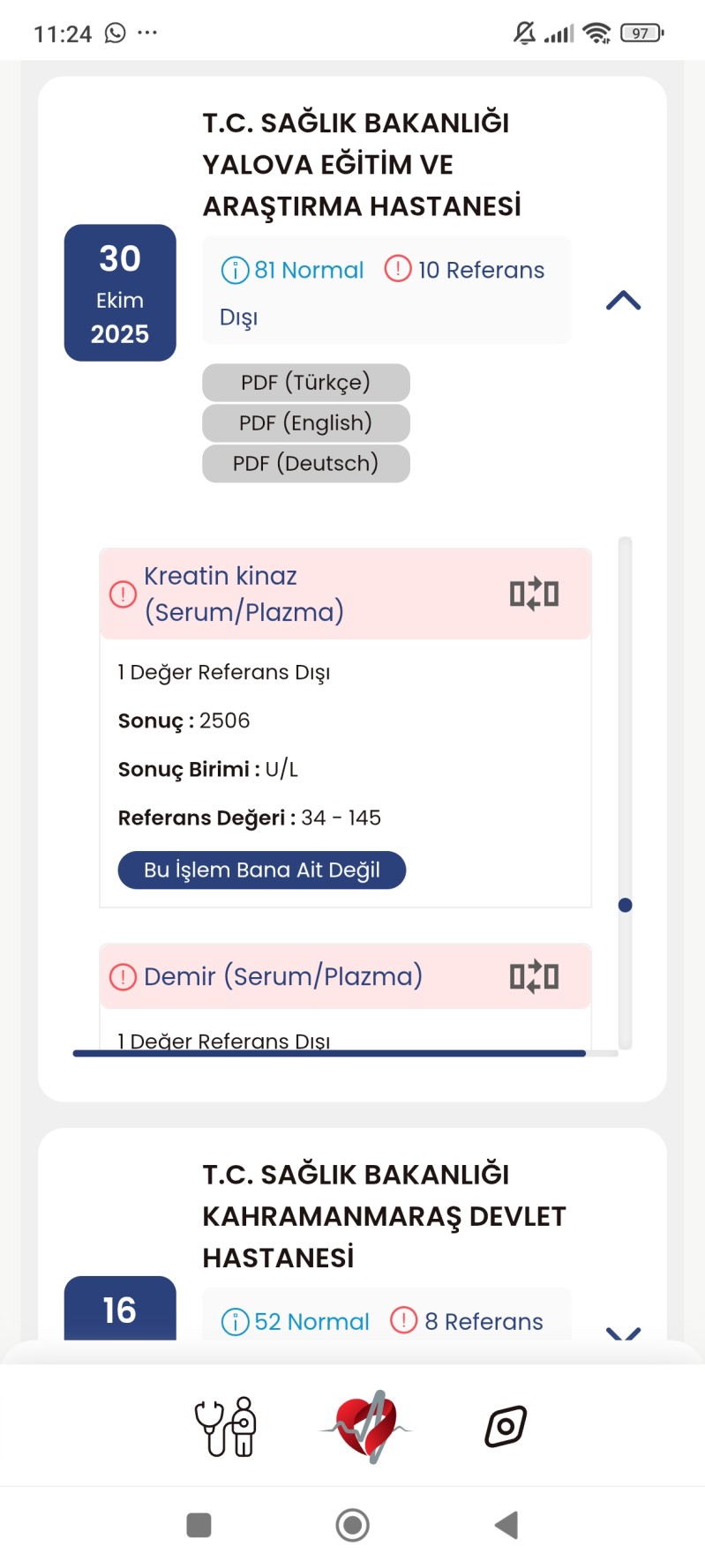Open the rounded square eye icon
705x1568 pixels.
pyautogui.click(x=506, y=1426)
